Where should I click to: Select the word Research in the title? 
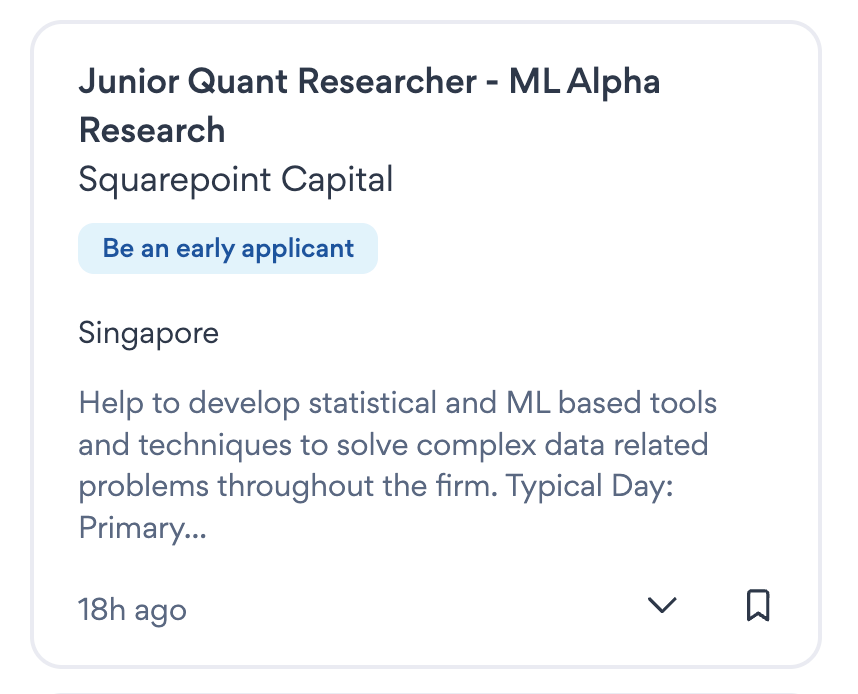click(x=152, y=130)
